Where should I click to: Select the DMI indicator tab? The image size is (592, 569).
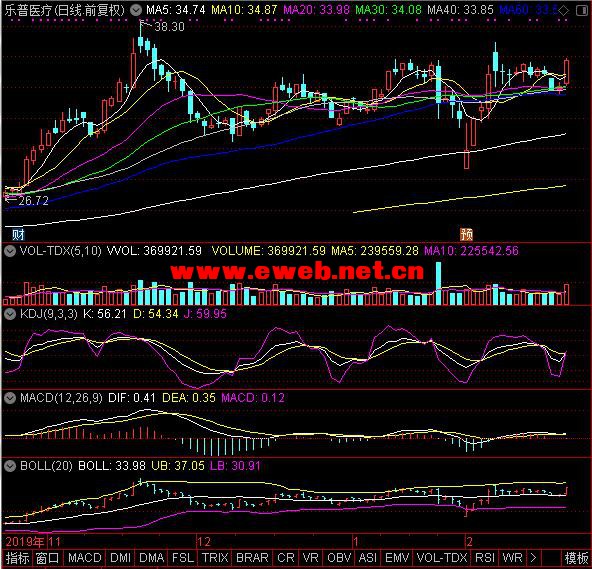click(x=120, y=558)
